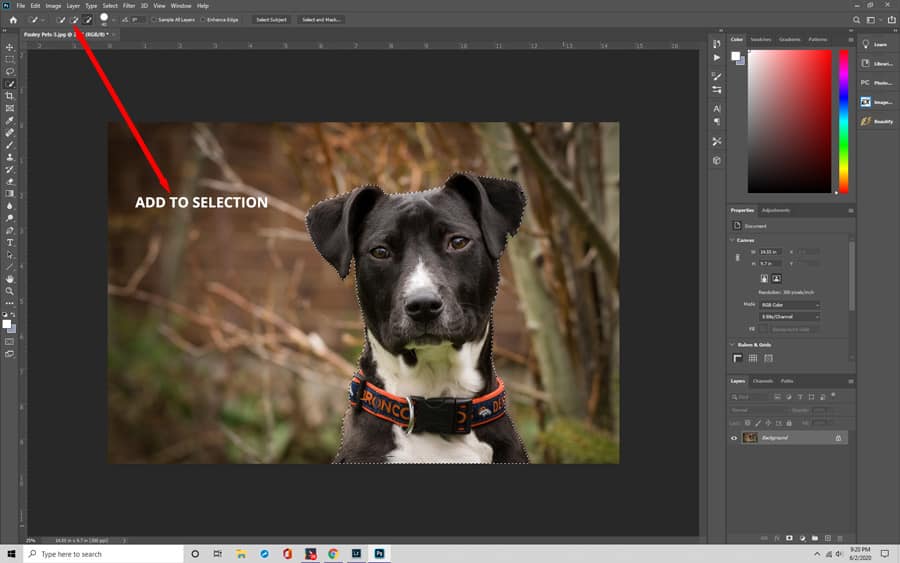Image resolution: width=900 pixels, height=563 pixels.
Task: Select the Quick Selection tool in the toolbox
Action: [10, 84]
